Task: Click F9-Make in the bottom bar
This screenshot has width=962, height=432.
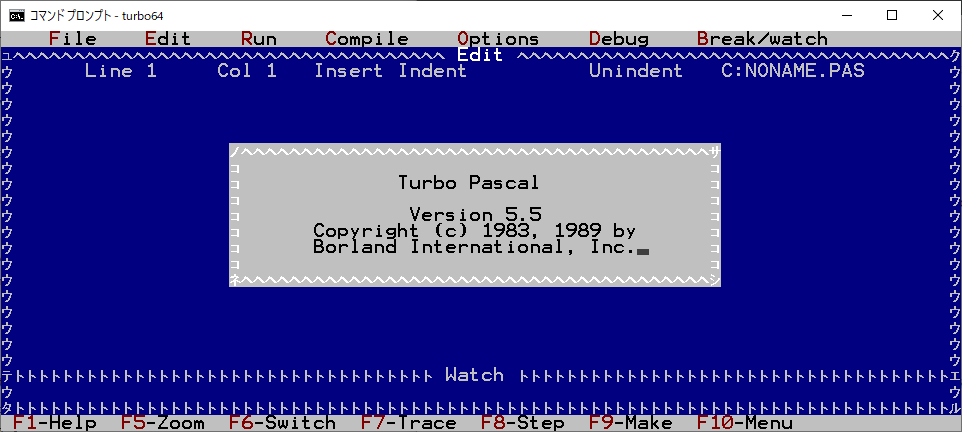Action: point(631,423)
